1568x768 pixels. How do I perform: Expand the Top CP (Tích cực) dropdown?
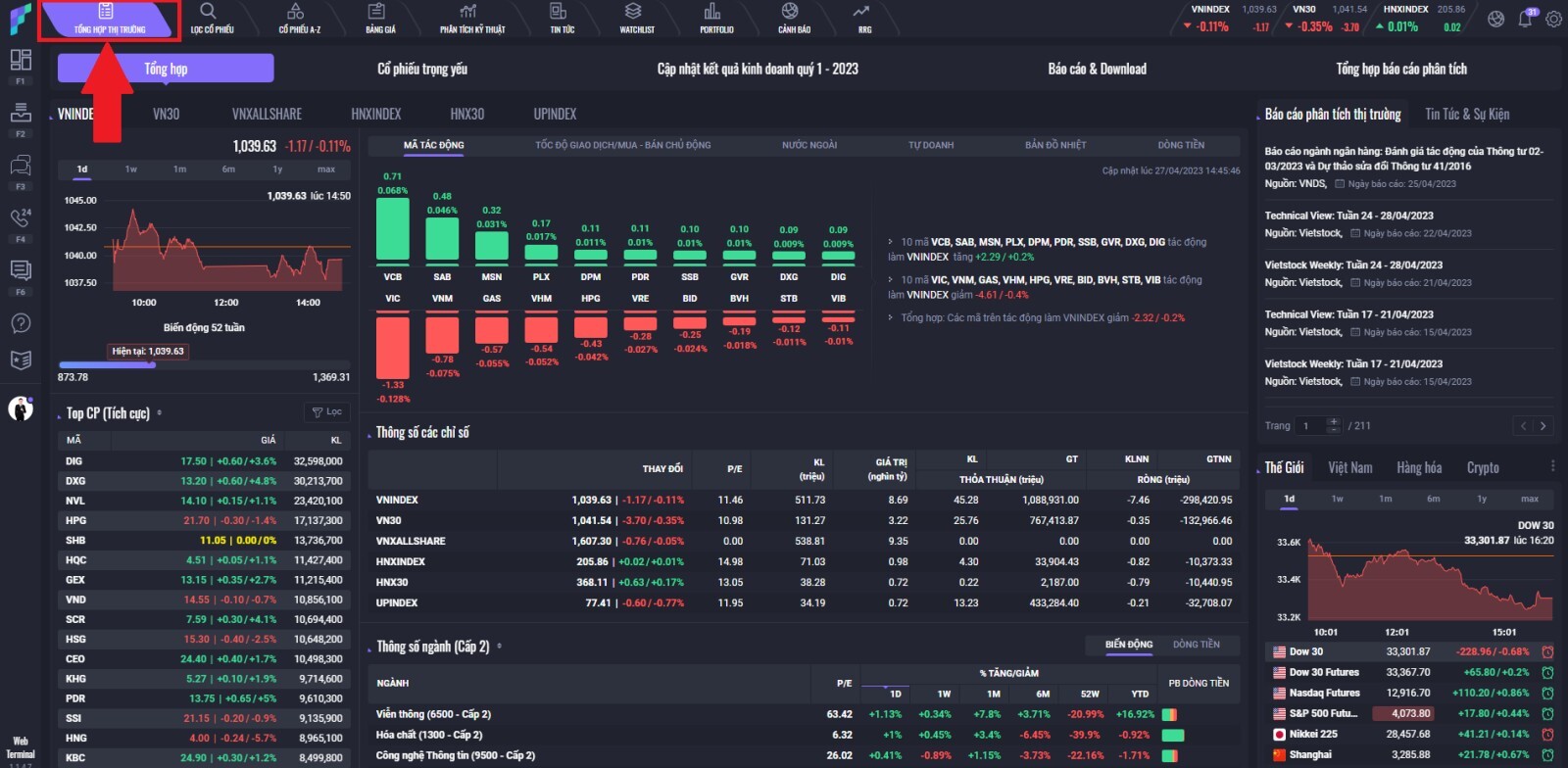click(160, 413)
